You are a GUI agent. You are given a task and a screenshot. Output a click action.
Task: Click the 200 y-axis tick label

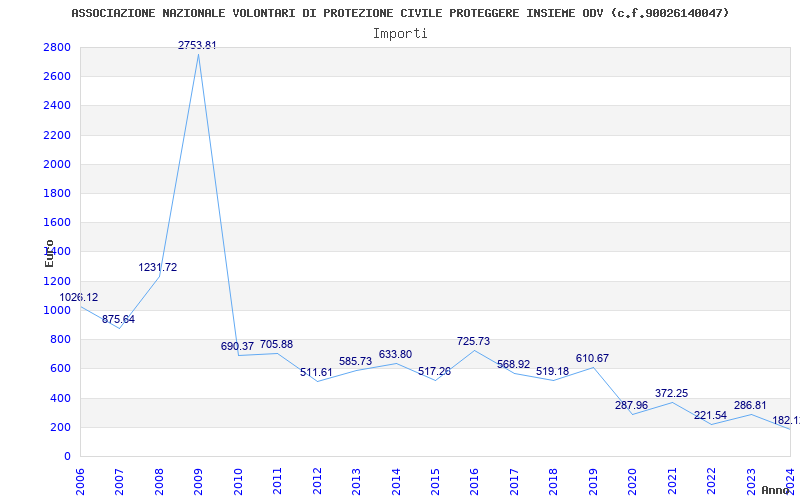[60, 427]
